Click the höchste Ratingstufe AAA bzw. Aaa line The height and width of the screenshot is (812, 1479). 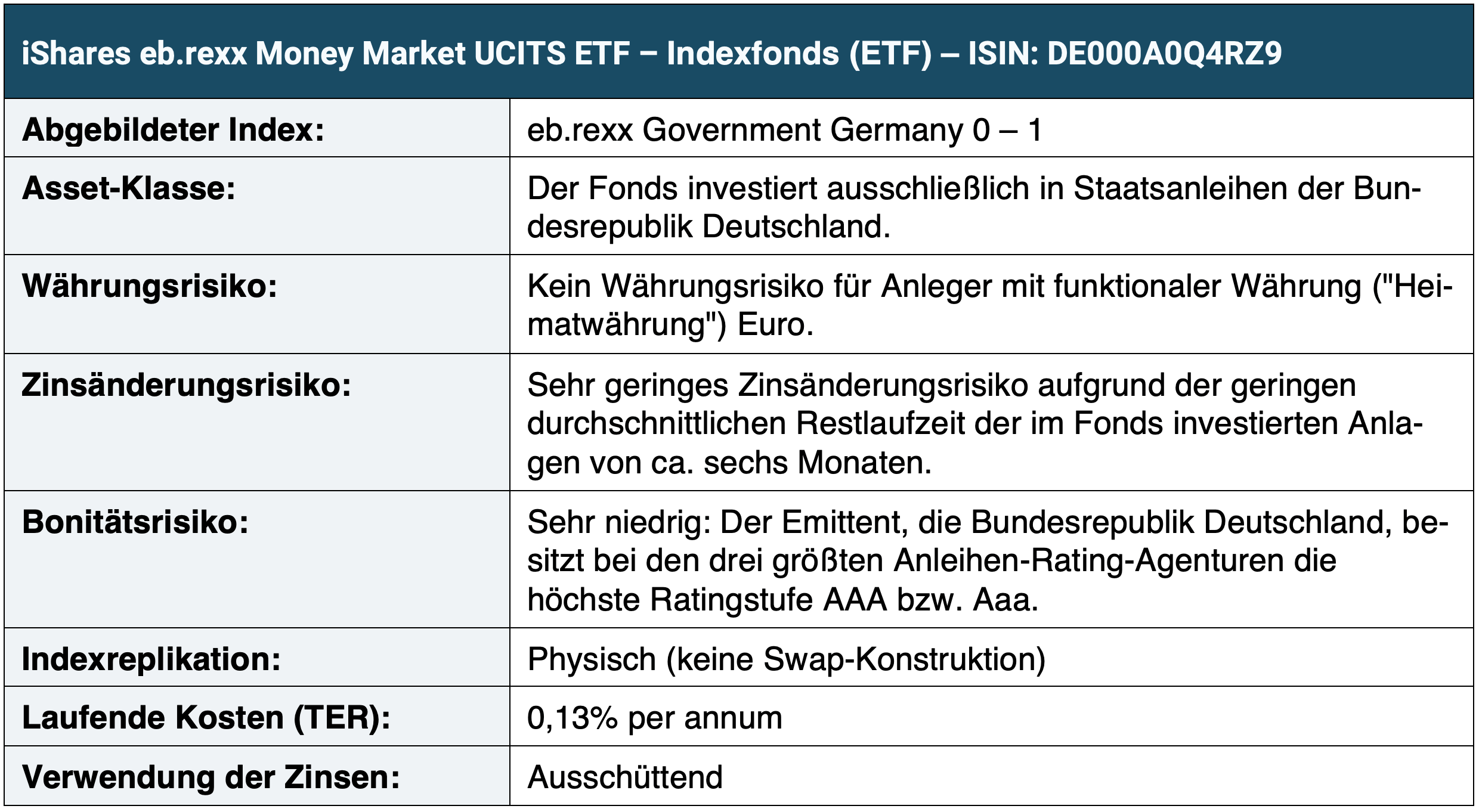pos(782,599)
